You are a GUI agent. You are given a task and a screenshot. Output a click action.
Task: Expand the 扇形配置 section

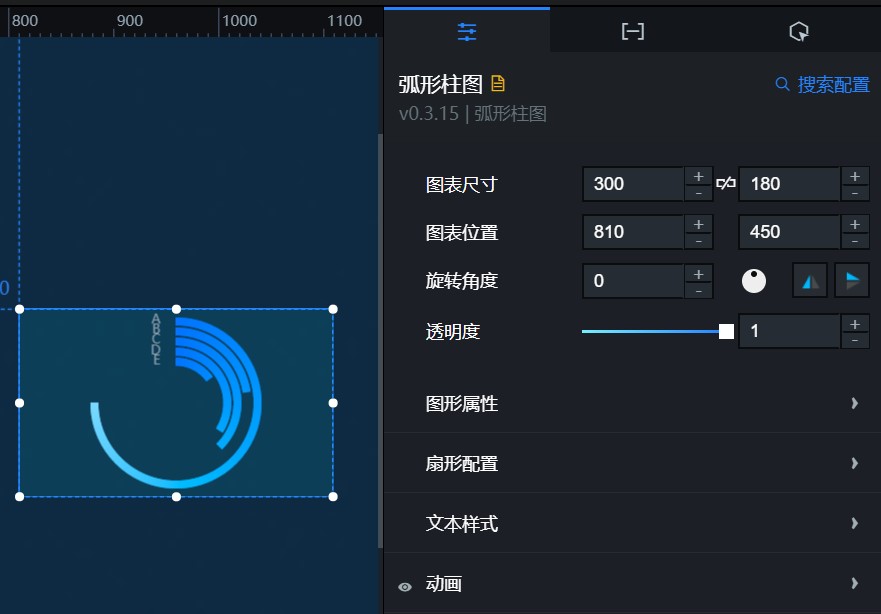pyautogui.click(x=633, y=463)
